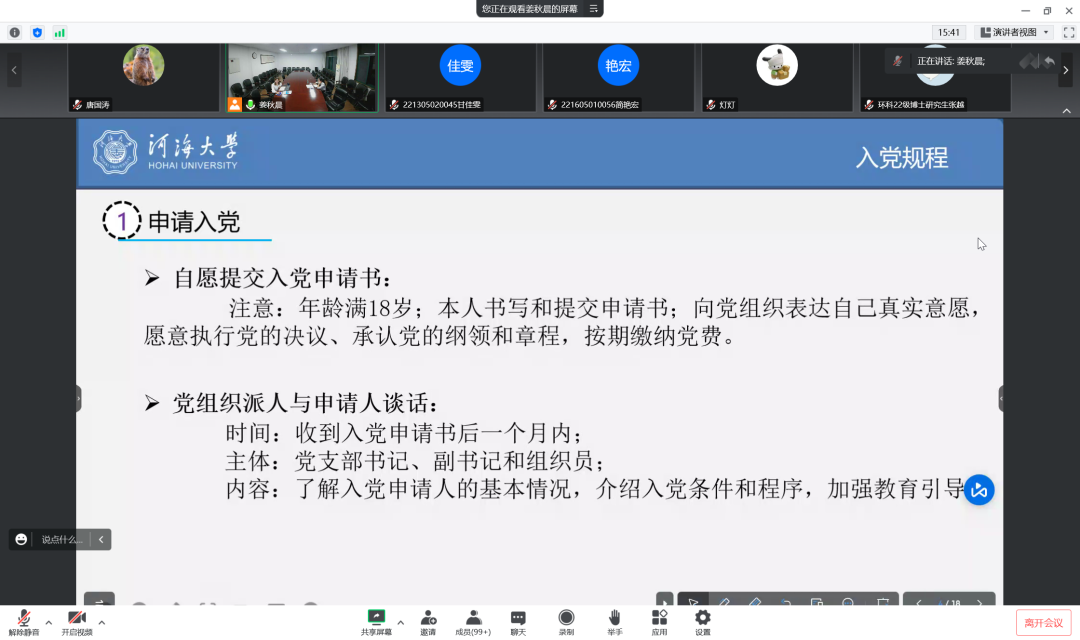Raise hand using 举手 icon

(x=615, y=621)
